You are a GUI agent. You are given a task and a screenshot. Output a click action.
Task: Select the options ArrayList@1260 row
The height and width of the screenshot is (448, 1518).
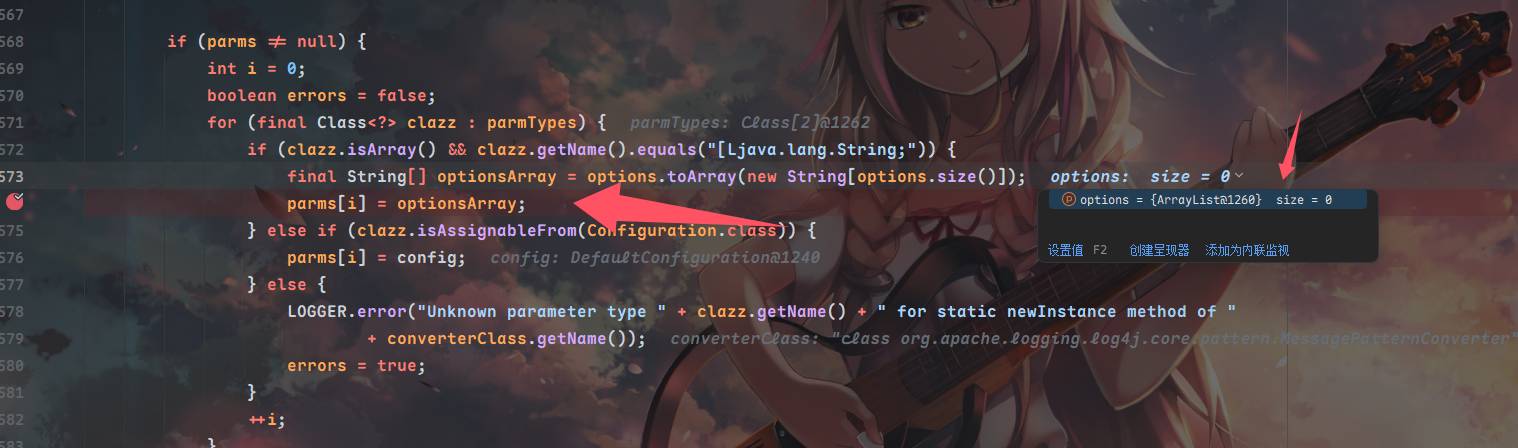[1206, 200]
